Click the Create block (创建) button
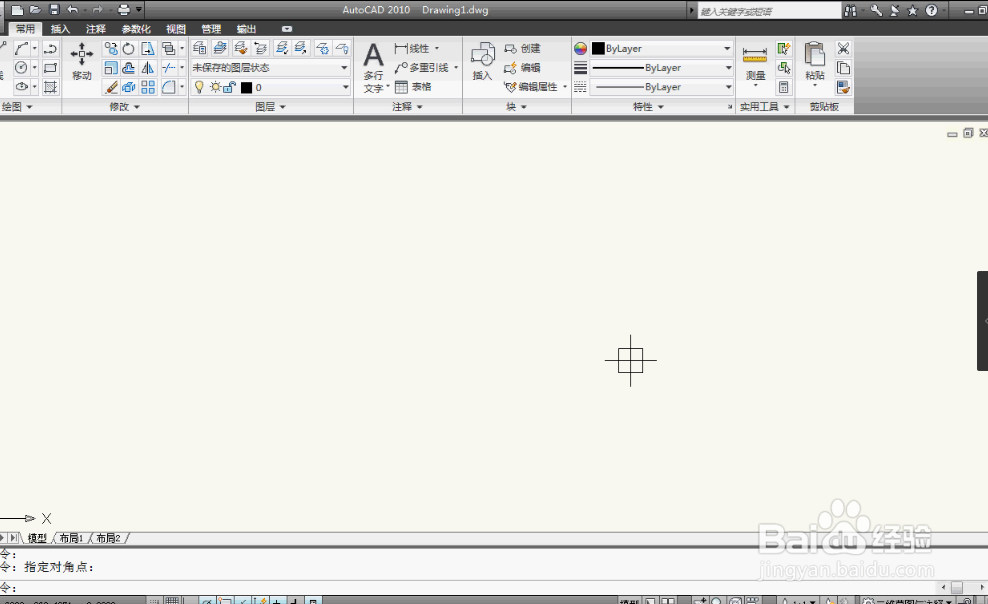 pos(522,48)
